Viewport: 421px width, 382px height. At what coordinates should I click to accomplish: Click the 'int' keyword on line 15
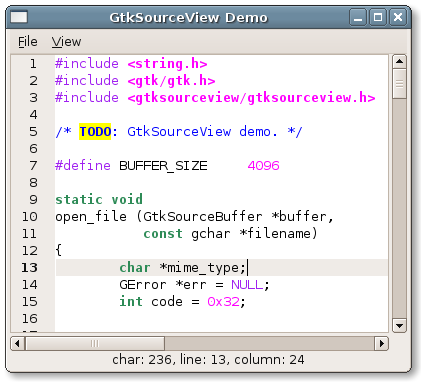131,301
